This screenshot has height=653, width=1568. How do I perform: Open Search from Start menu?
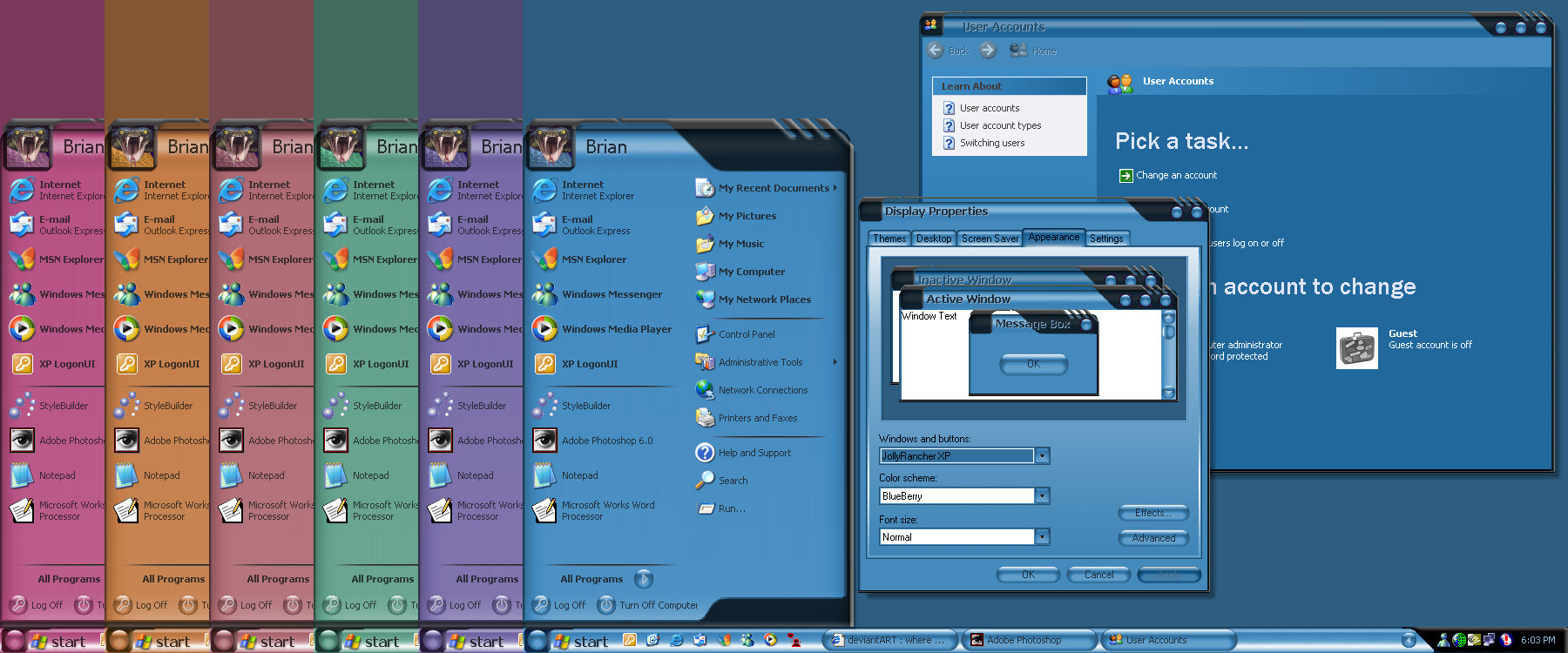[x=723, y=481]
